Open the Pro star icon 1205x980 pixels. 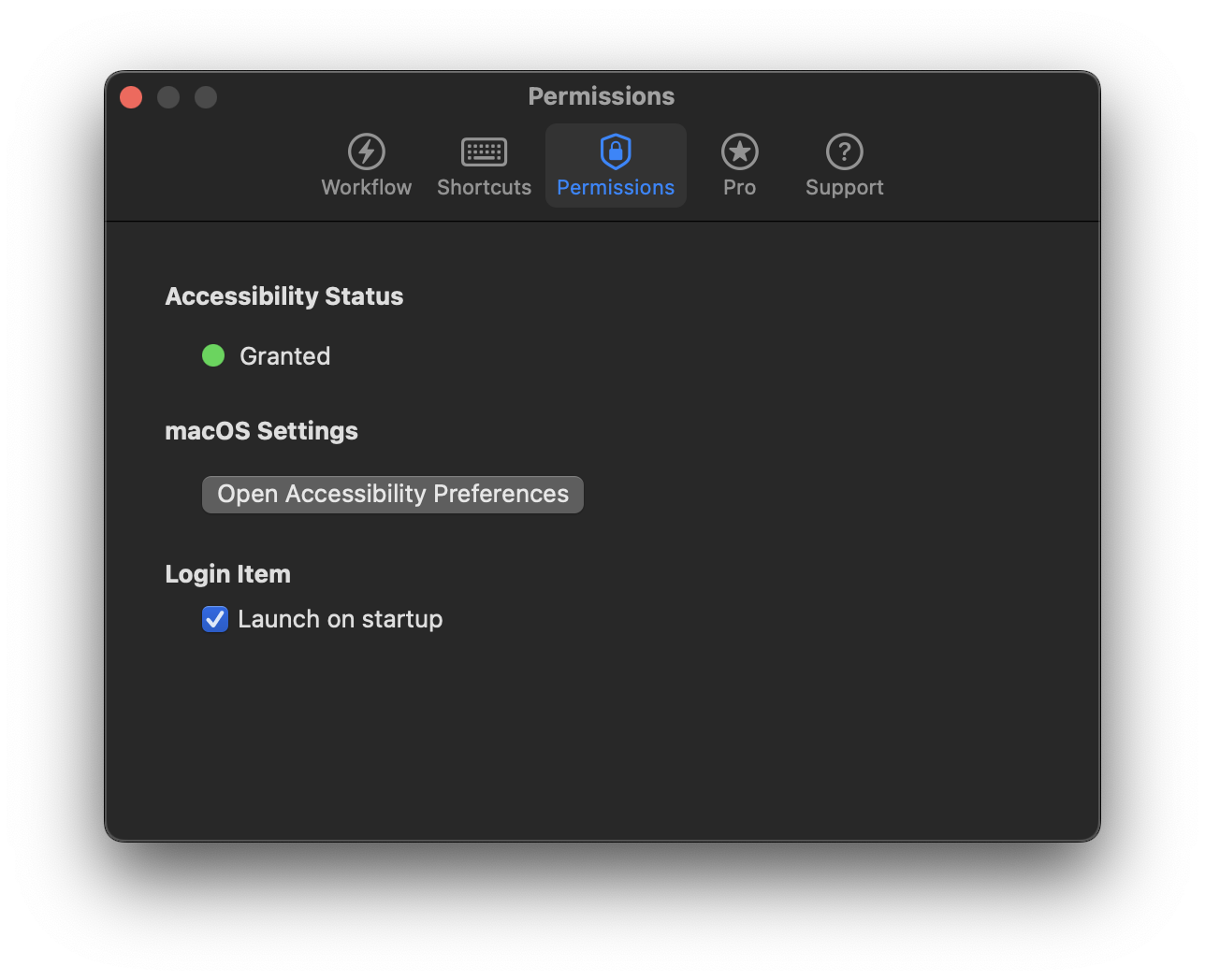click(x=739, y=151)
